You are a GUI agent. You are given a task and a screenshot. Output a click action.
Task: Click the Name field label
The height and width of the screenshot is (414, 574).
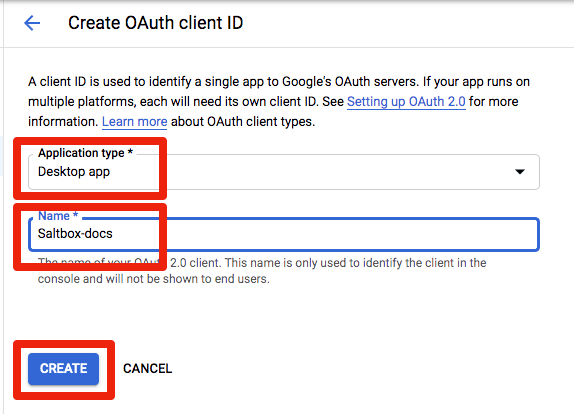(x=58, y=216)
